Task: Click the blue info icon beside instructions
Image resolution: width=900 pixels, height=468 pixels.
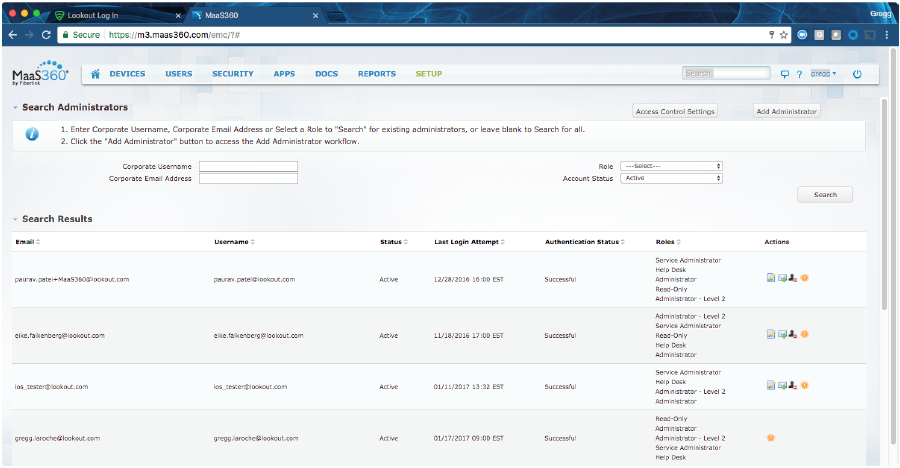Action: click(32, 134)
